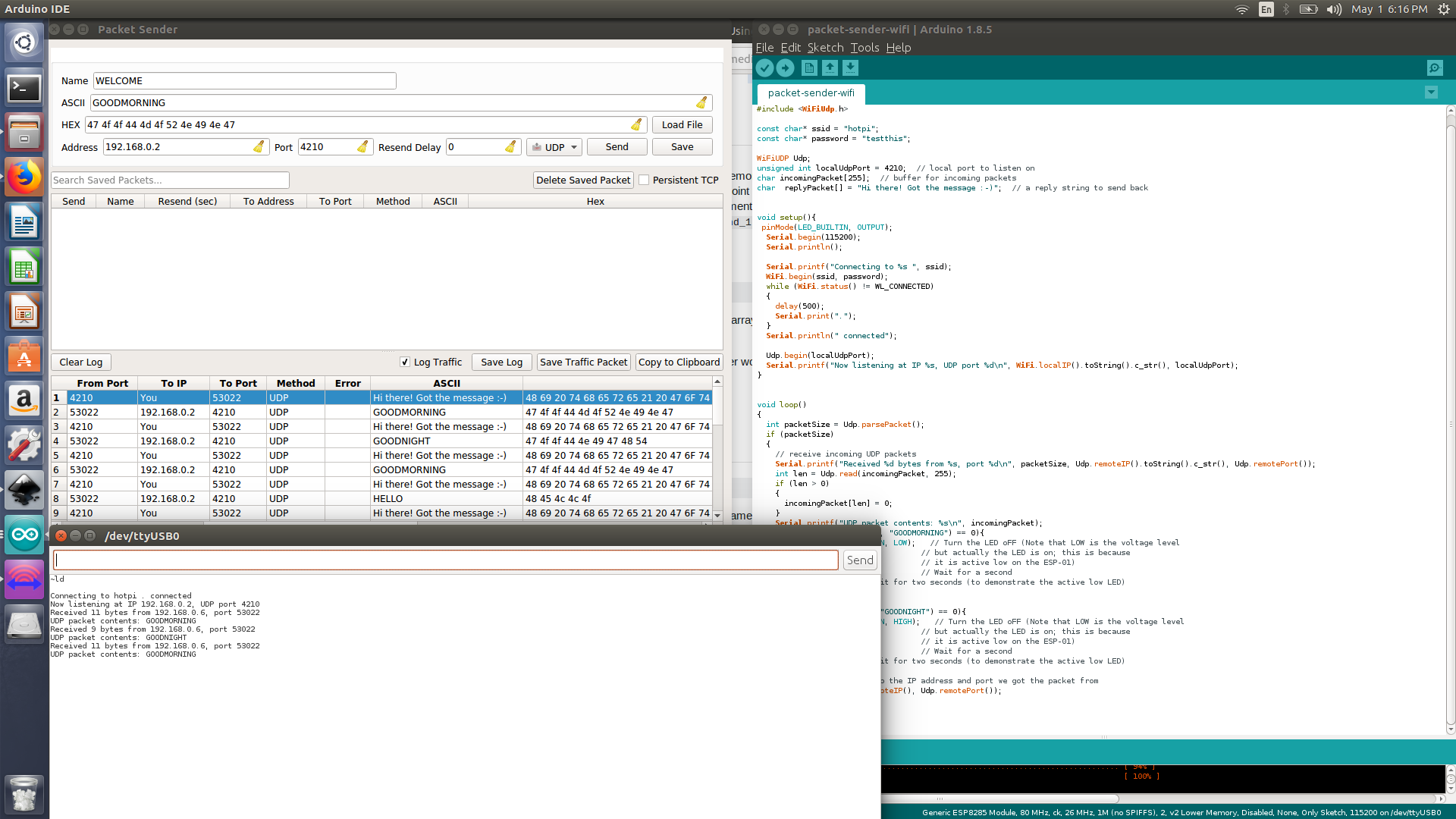Click the Search Saved Packets field
Image resolution: width=1456 pixels, height=819 pixels.
pos(170,180)
